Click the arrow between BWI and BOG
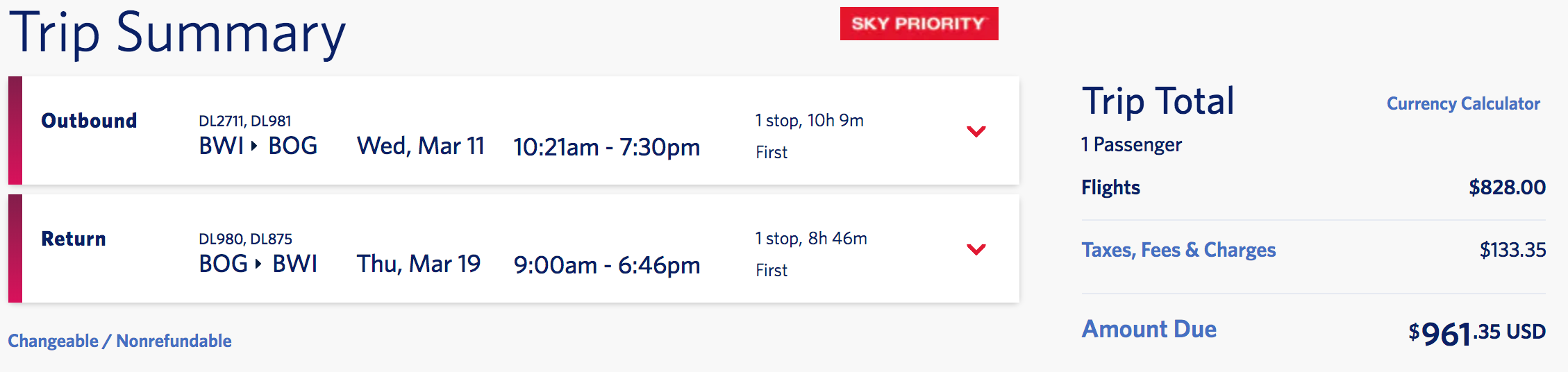The height and width of the screenshot is (372, 1568). pos(254,146)
